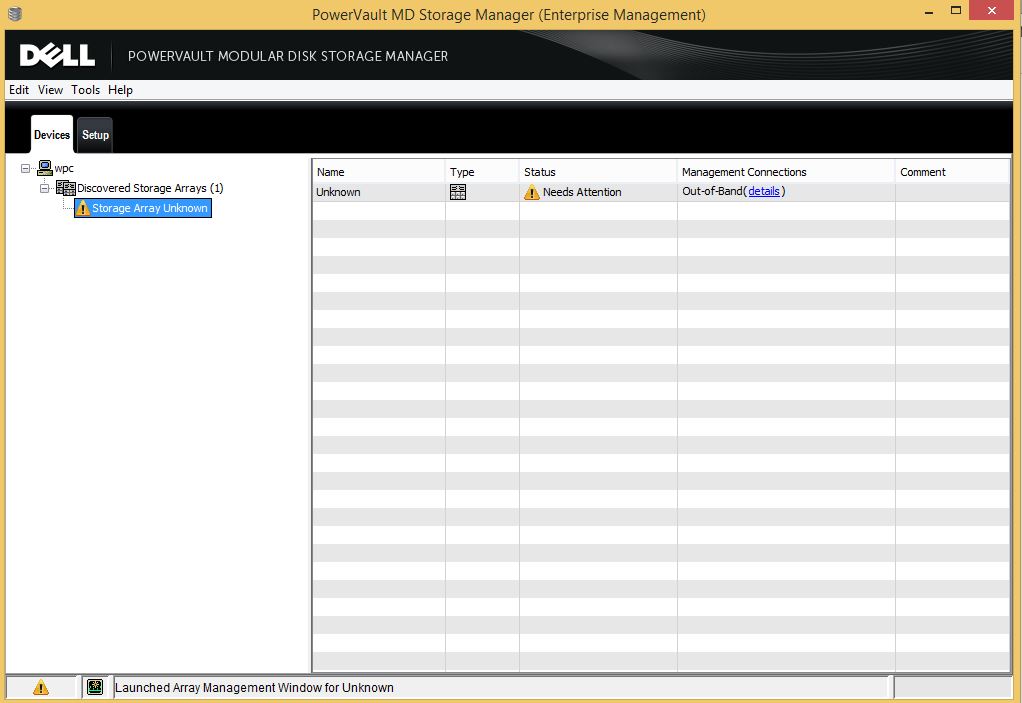Click the Management Connections column header

(x=785, y=172)
